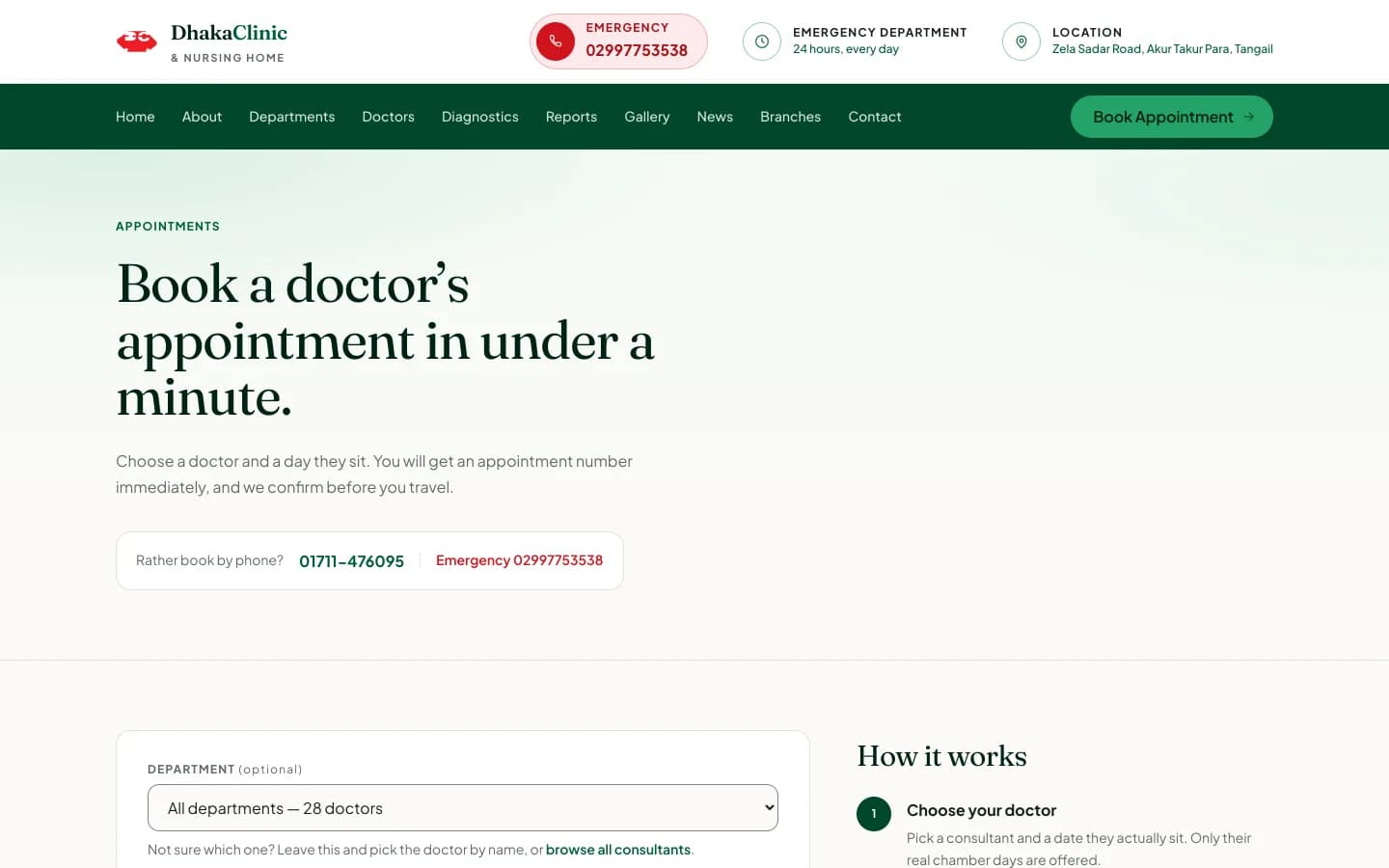The height and width of the screenshot is (868, 1389).
Task: Call emergency number 02997753538 in header
Action: pyautogui.click(x=637, y=50)
